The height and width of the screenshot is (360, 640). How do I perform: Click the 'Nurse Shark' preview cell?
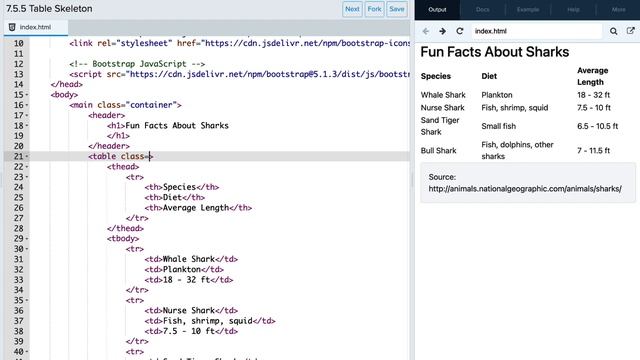(442, 108)
